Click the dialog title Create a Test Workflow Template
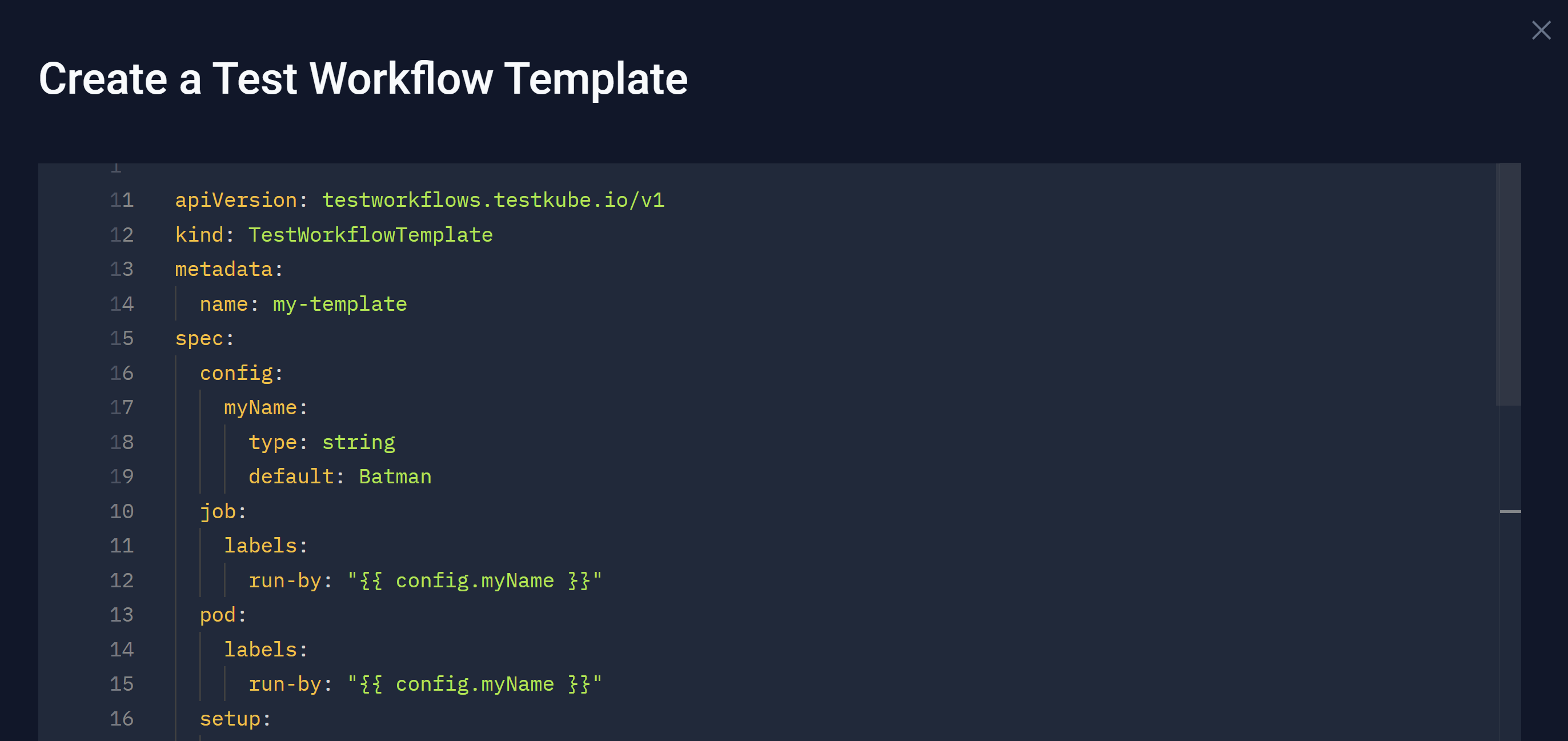1568x741 pixels. click(363, 78)
